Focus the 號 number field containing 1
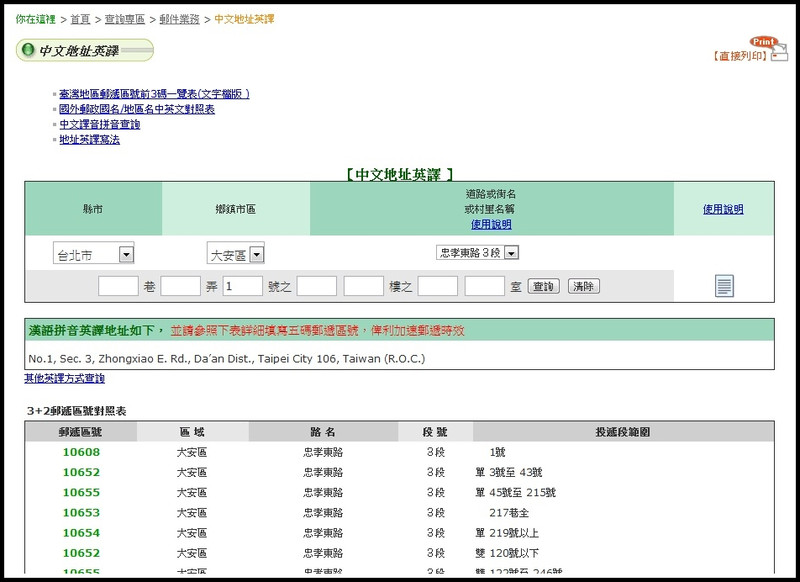800x582 pixels. coord(243,286)
